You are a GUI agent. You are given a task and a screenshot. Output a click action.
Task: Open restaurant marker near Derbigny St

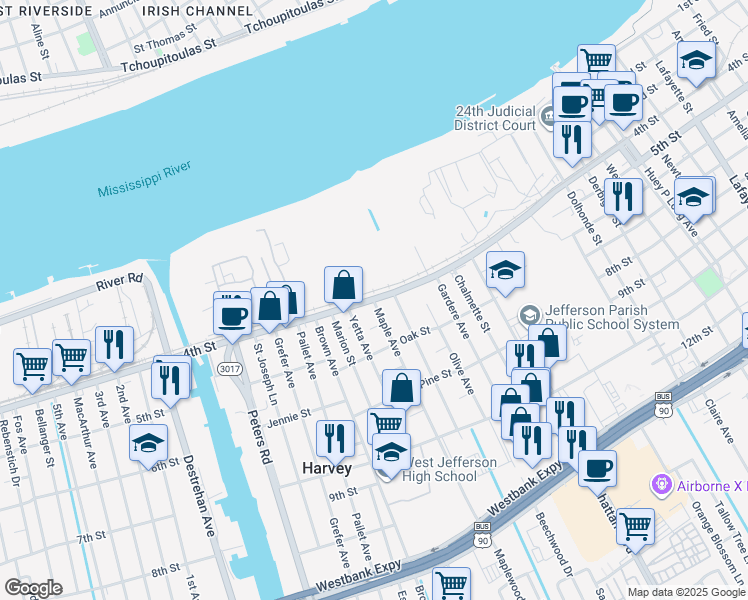coord(623,200)
